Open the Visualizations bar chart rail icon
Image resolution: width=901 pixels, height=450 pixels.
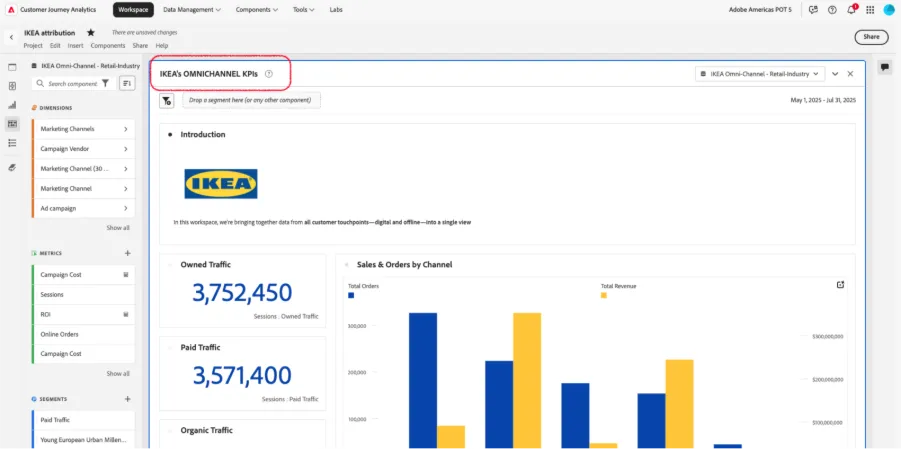[x=12, y=105]
